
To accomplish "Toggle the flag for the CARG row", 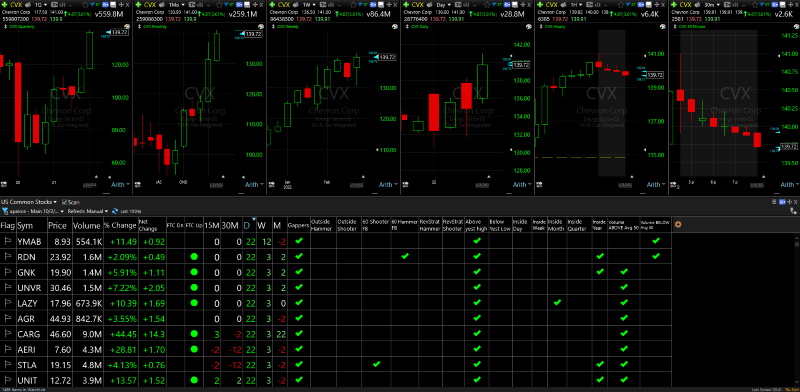I will (8, 334).
